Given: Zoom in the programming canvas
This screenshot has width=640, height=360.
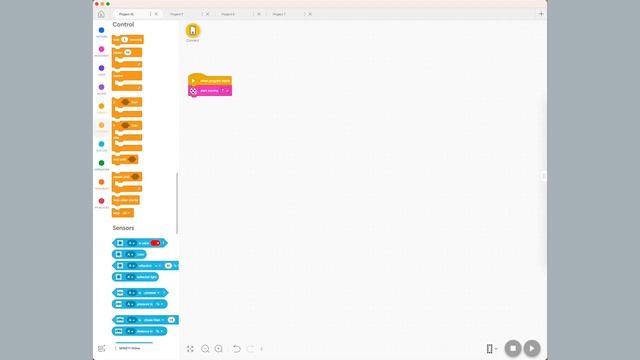Looking at the screenshot, I should point(219,349).
